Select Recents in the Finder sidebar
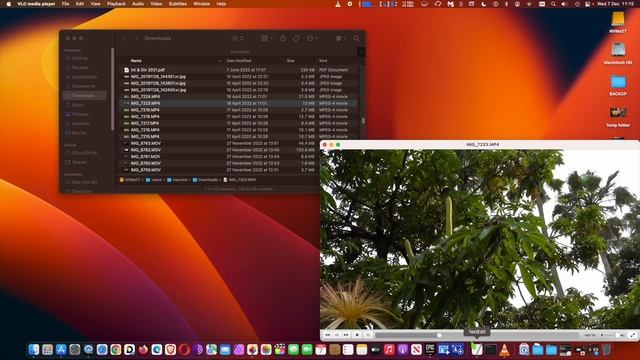Image resolution: width=640 pixels, height=360 pixels. 80,67
